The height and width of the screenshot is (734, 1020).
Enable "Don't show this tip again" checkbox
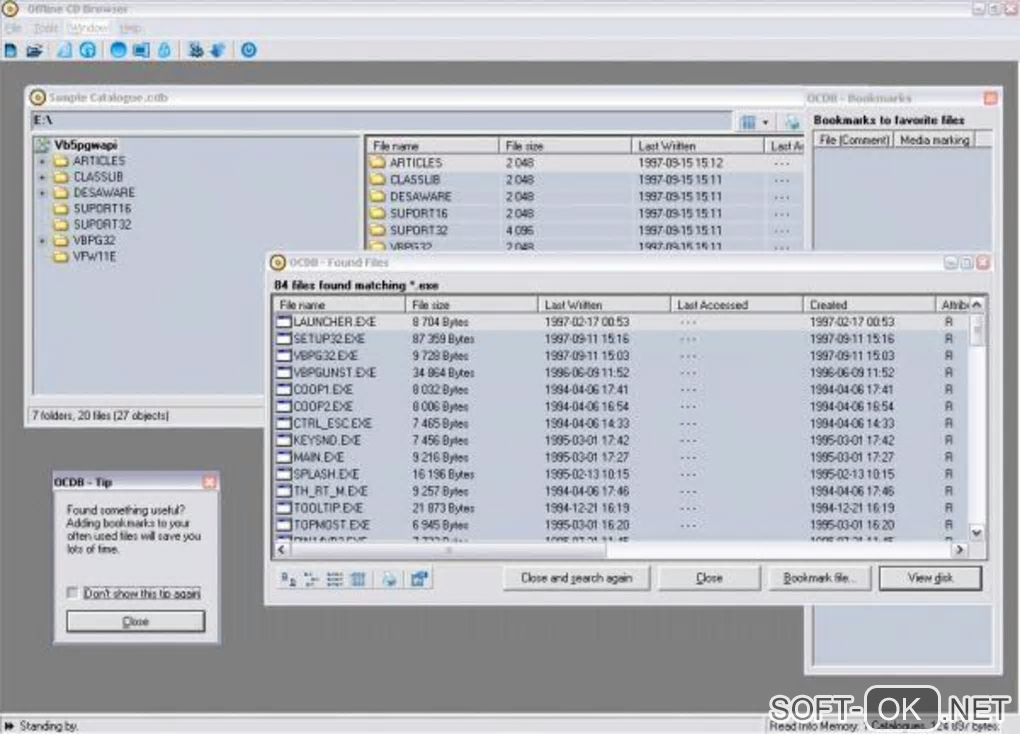point(72,593)
